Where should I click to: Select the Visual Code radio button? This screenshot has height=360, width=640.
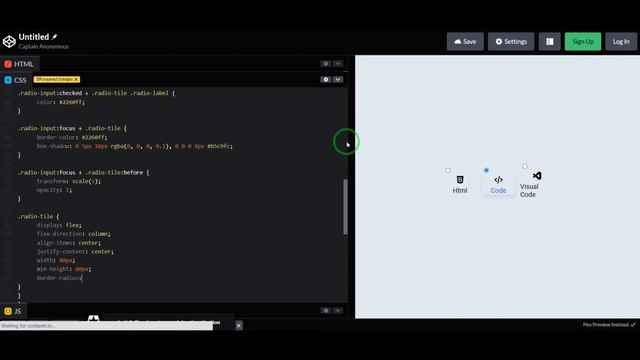tap(524, 166)
